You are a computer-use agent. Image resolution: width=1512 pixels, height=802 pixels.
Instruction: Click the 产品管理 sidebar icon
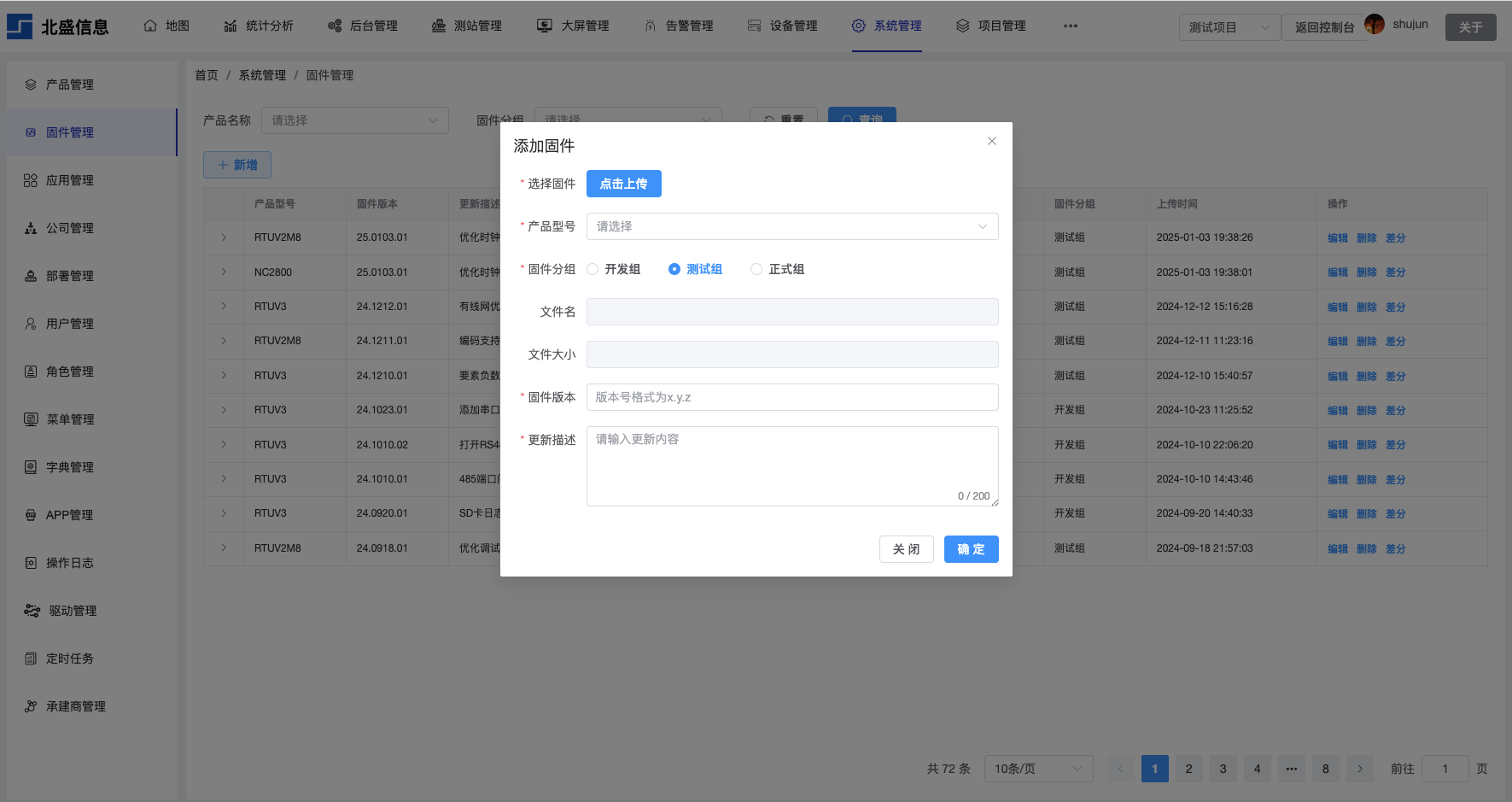pos(31,85)
